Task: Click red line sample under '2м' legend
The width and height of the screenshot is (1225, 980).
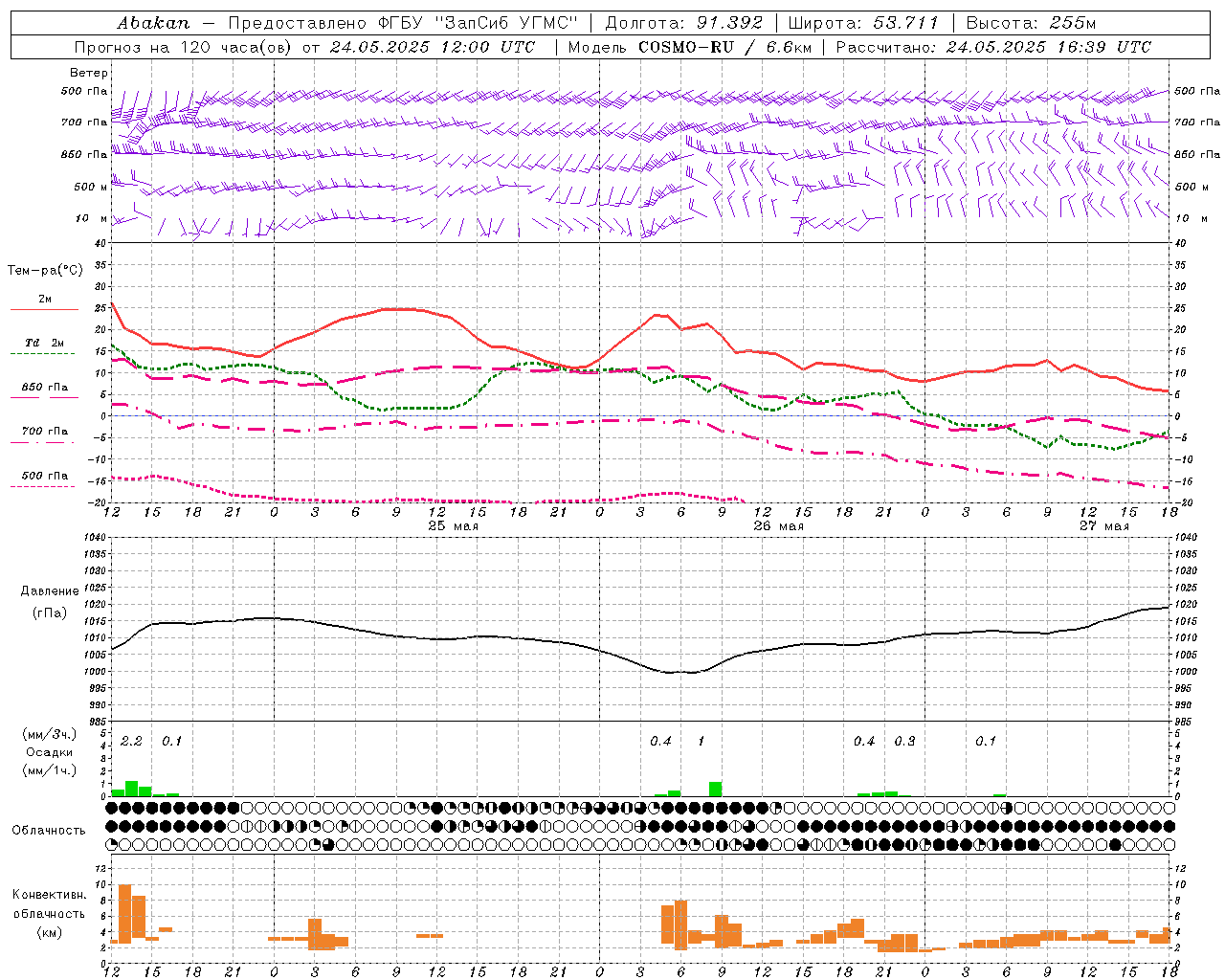Action: [x=44, y=310]
